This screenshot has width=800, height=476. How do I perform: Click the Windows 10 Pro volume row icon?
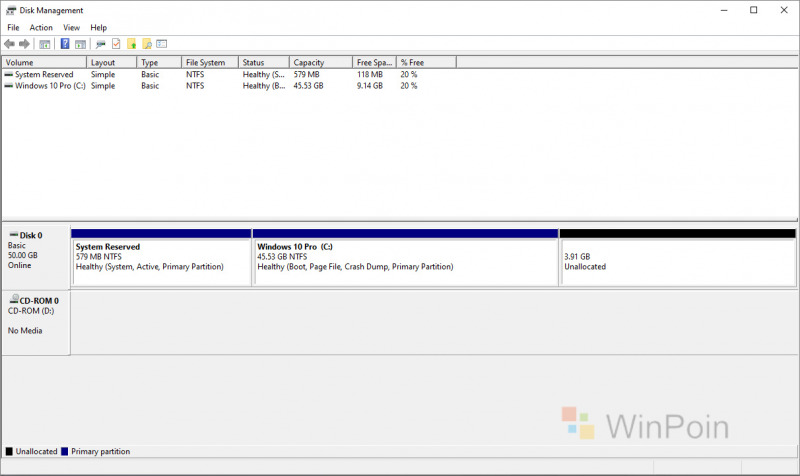(9, 86)
